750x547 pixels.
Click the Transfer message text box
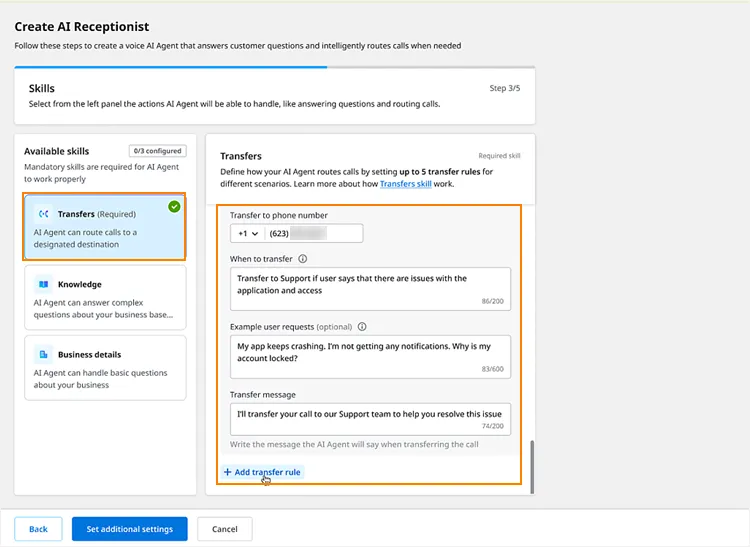(370, 419)
